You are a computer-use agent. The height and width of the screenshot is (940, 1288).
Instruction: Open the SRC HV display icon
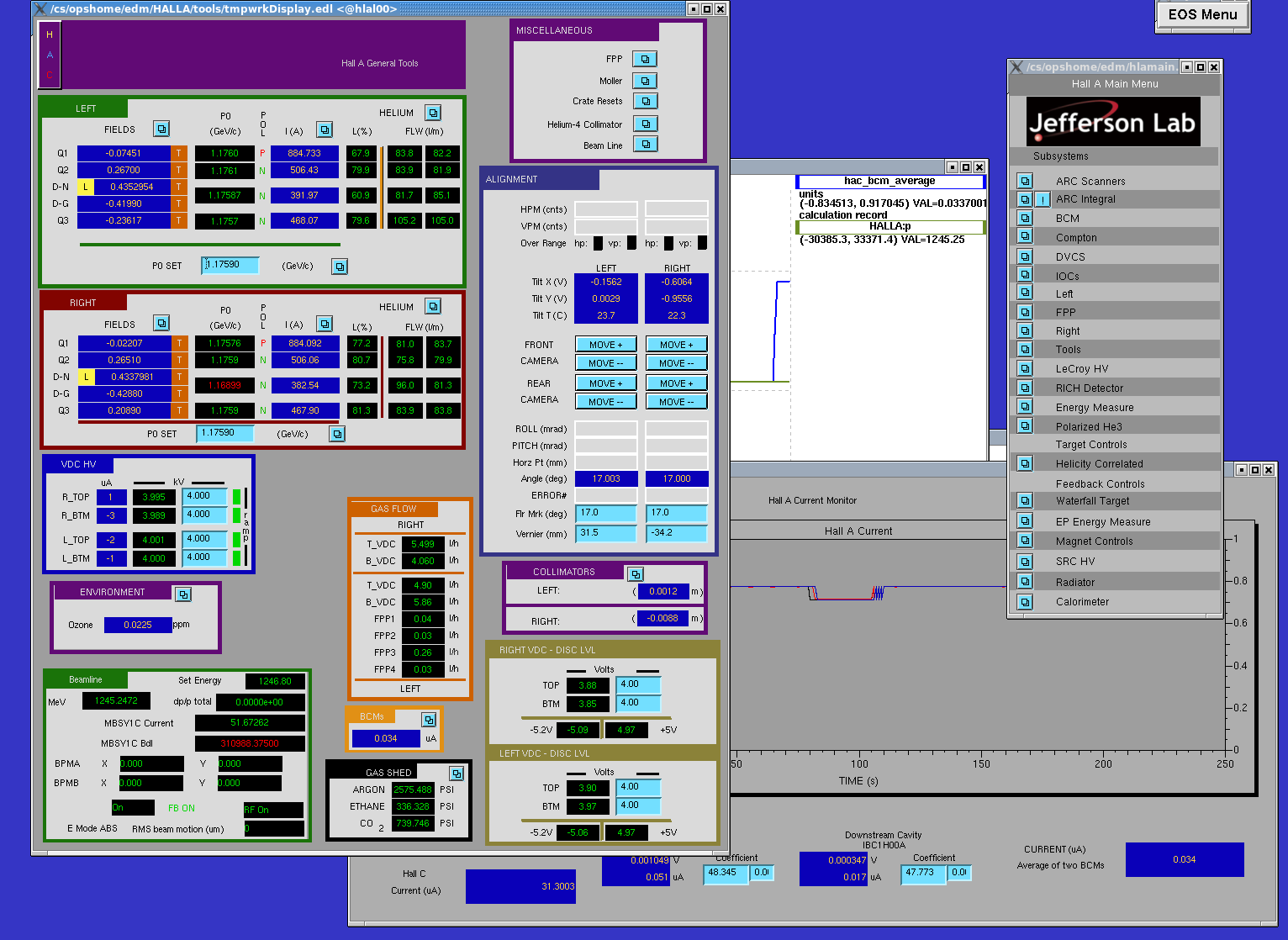(x=1025, y=561)
